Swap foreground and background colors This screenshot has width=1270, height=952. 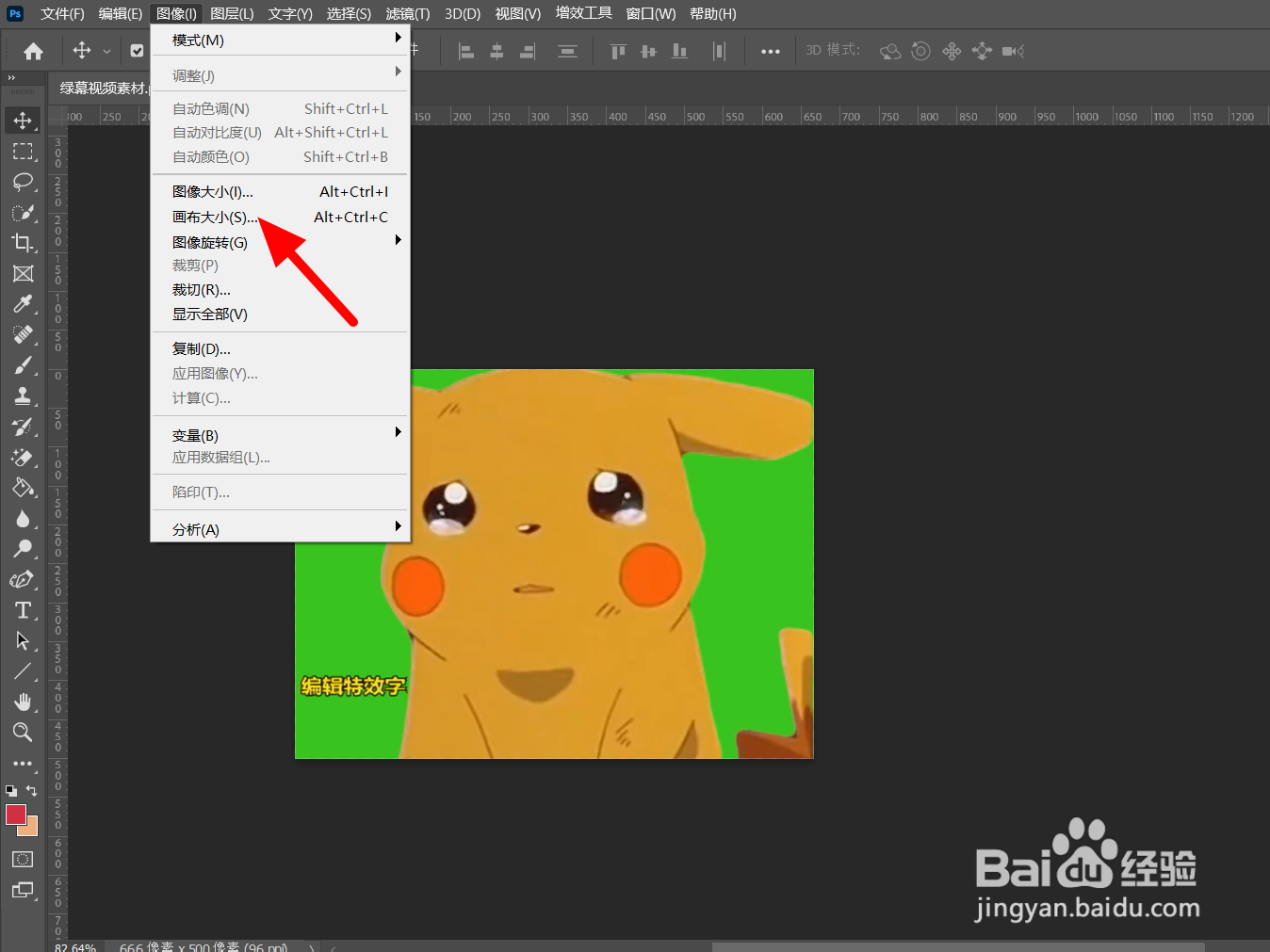(32, 791)
